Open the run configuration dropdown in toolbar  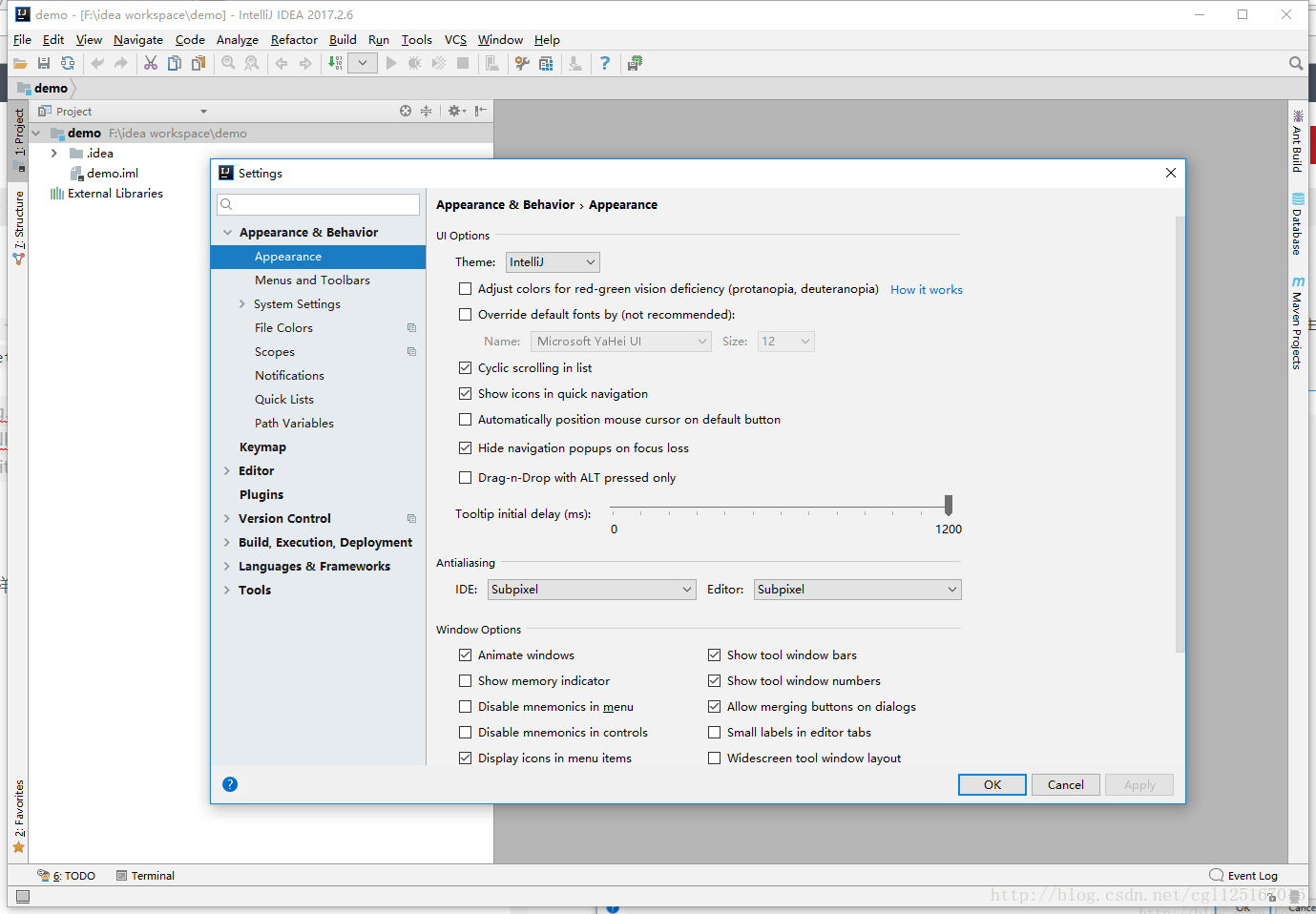coord(363,63)
